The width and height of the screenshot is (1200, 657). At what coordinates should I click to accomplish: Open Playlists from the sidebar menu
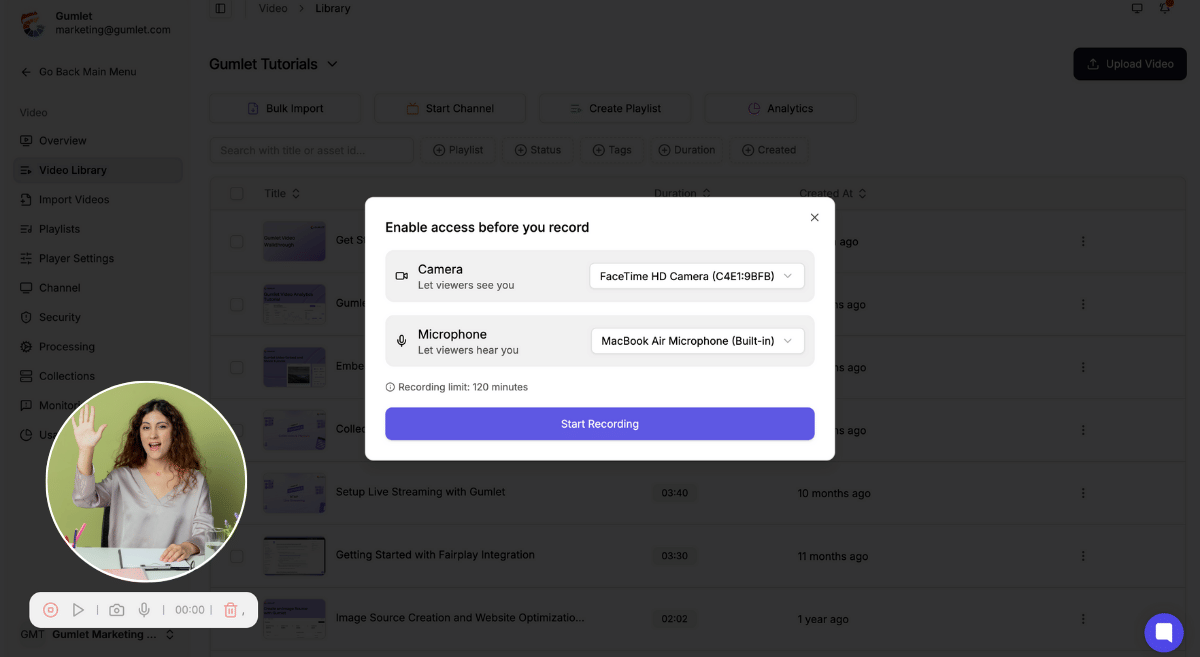click(x=59, y=229)
